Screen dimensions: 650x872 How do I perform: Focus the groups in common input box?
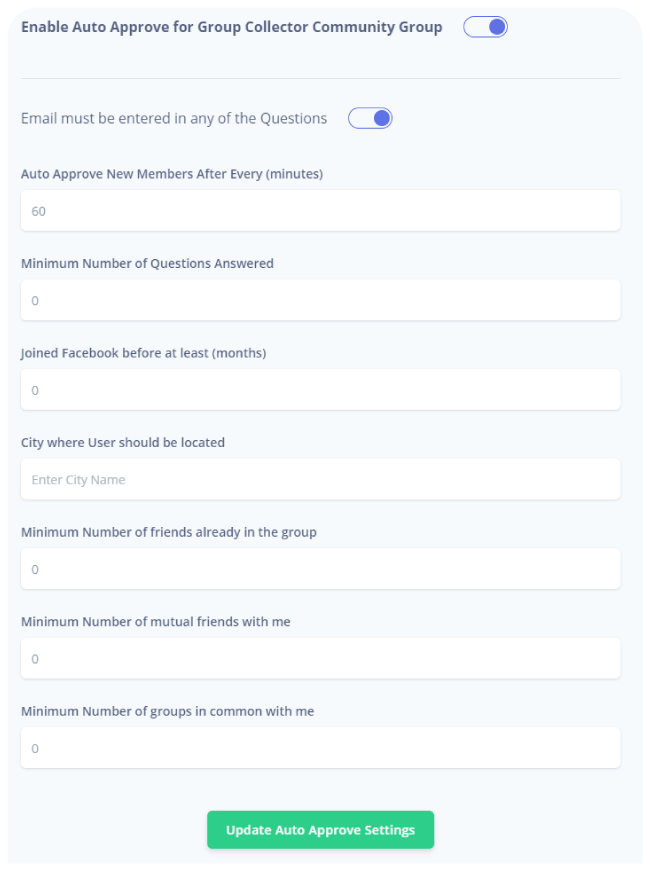pyautogui.click(x=320, y=747)
